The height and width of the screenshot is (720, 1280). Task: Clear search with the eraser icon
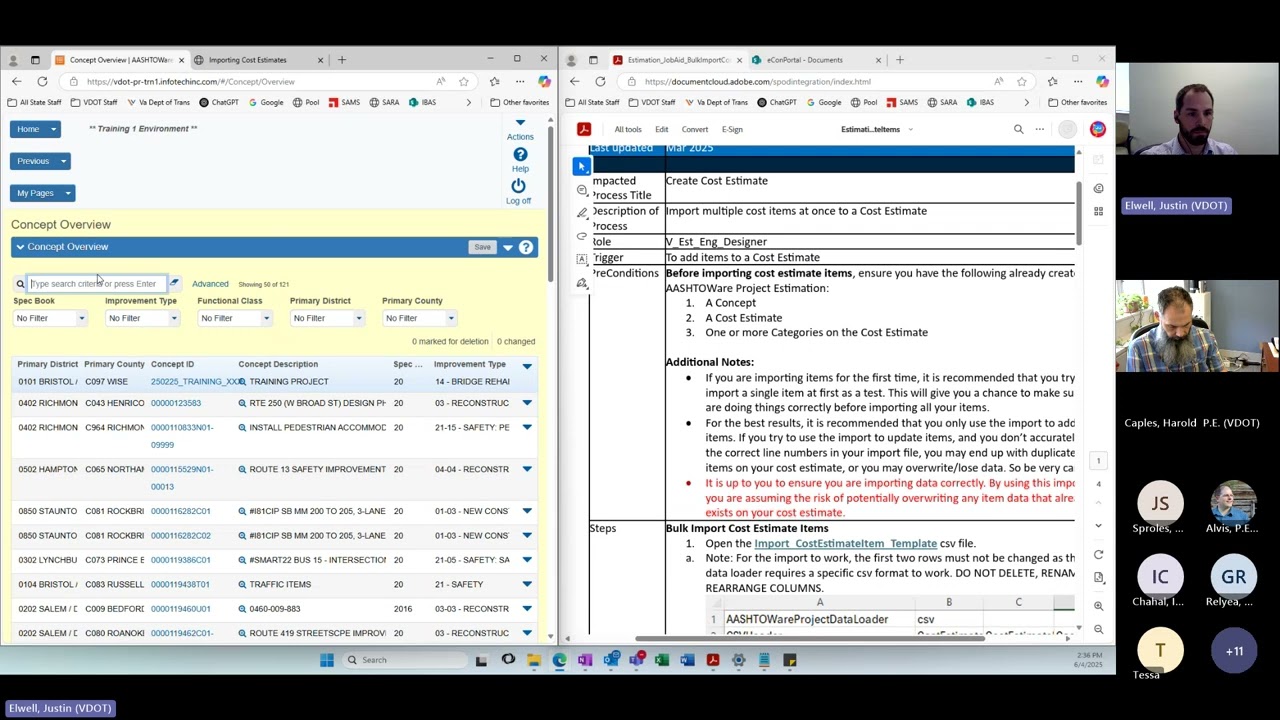174,284
